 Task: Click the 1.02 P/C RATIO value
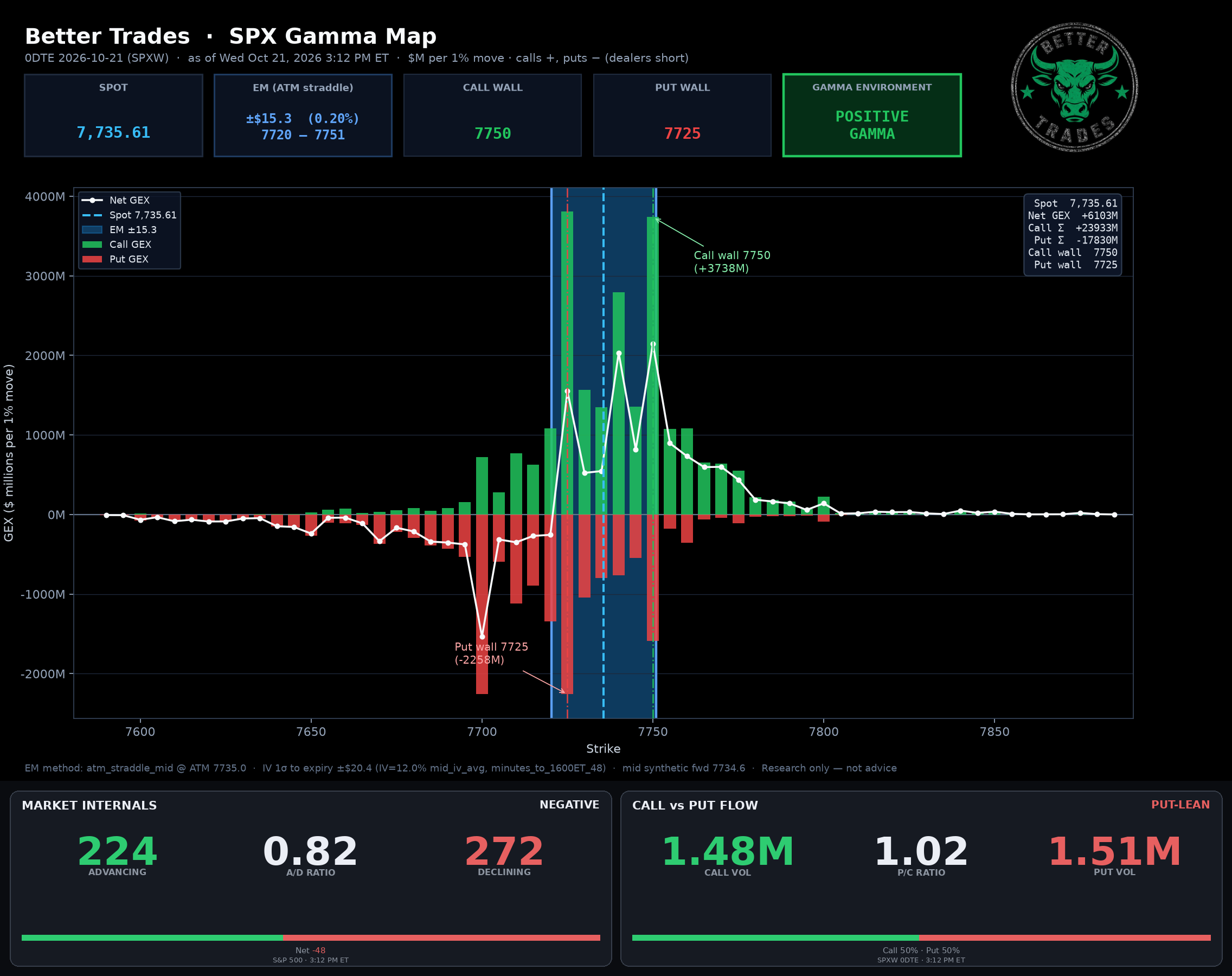[x=921, y=851]
